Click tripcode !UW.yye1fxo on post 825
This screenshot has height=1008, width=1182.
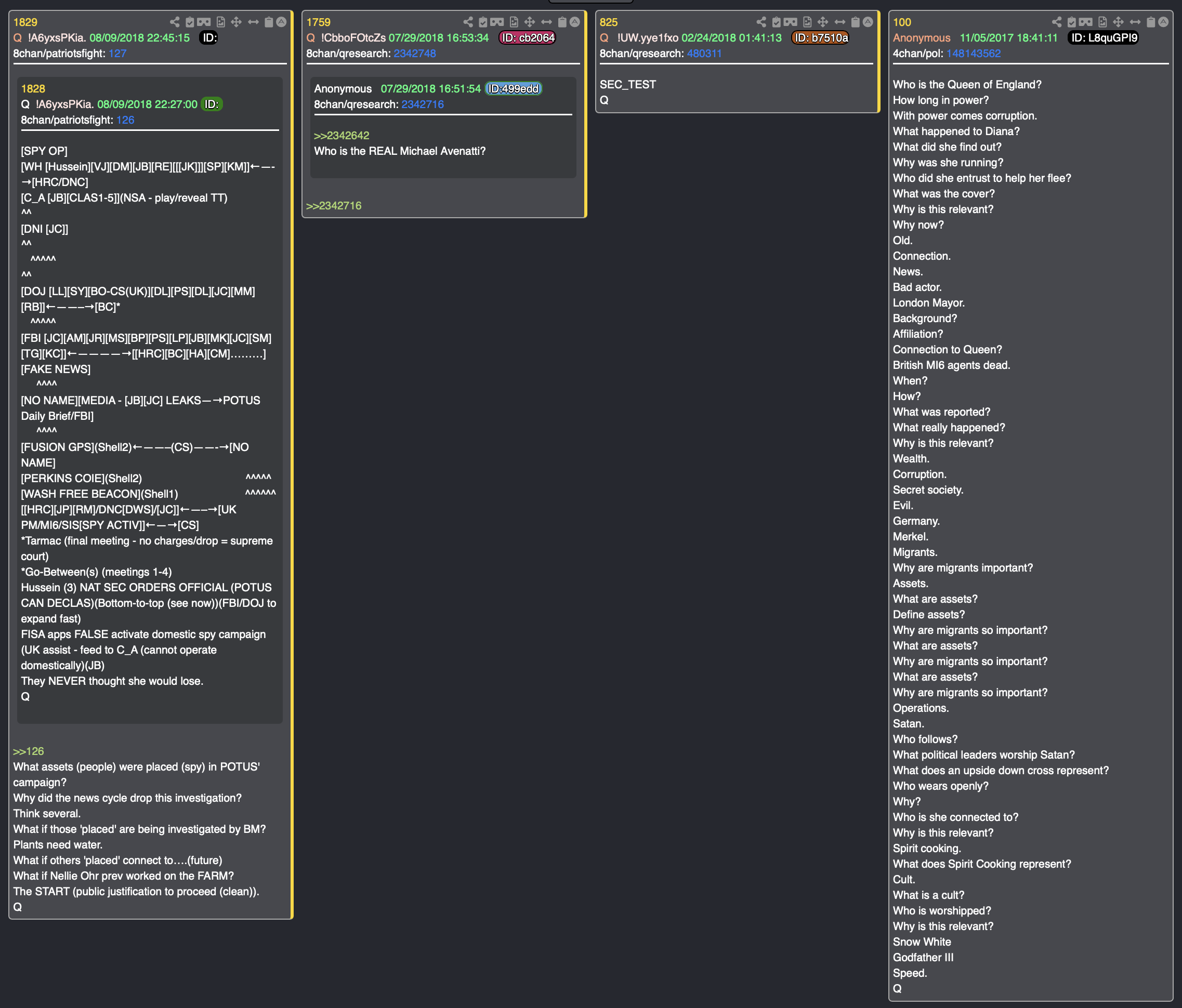648,38
